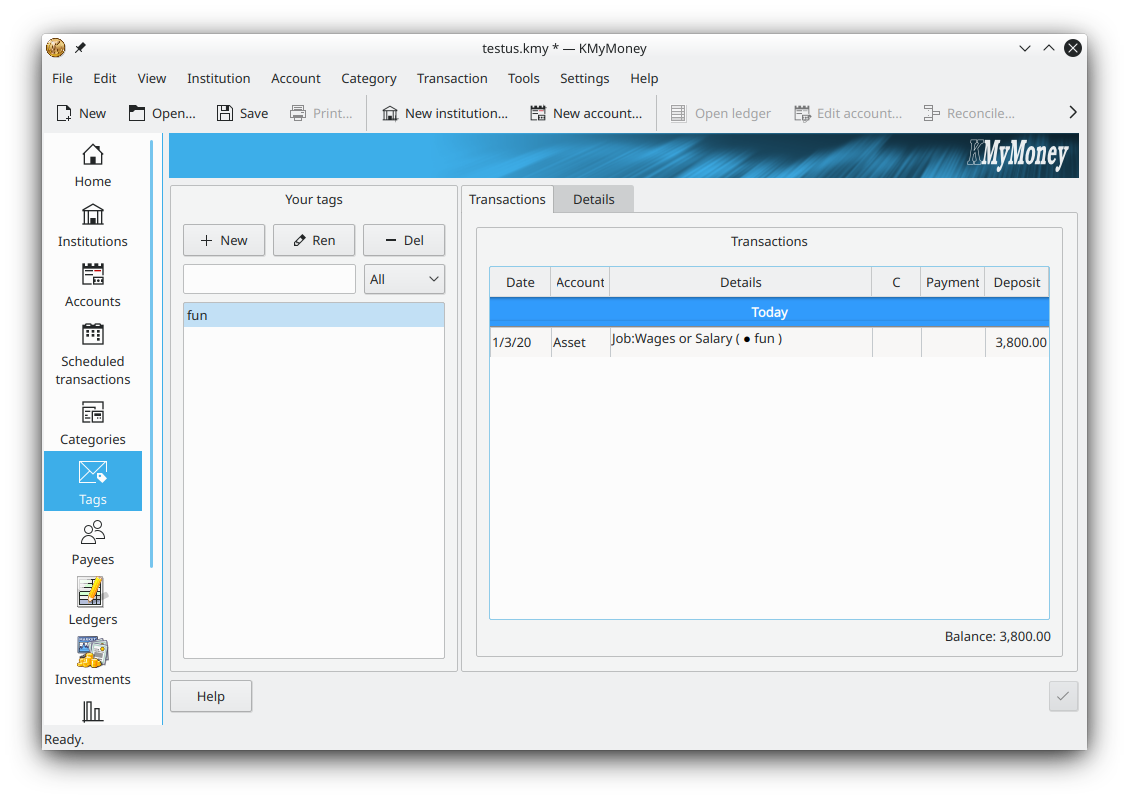
Task: Switch to Categories view
Action: click(92, 423)
